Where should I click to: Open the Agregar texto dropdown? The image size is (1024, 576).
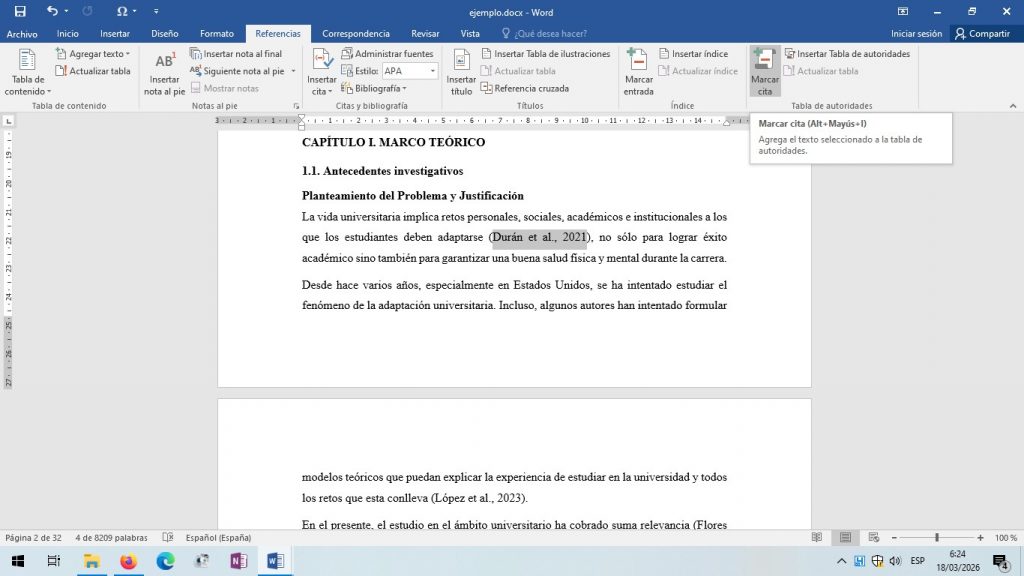click(x=93, y=54)
